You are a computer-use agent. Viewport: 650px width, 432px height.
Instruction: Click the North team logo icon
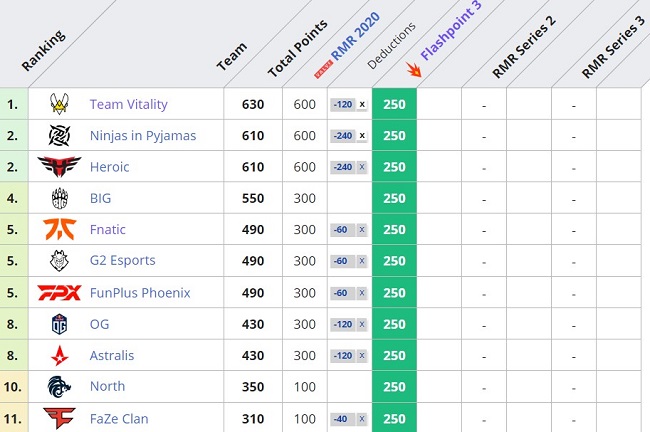[x=59, y=387]
